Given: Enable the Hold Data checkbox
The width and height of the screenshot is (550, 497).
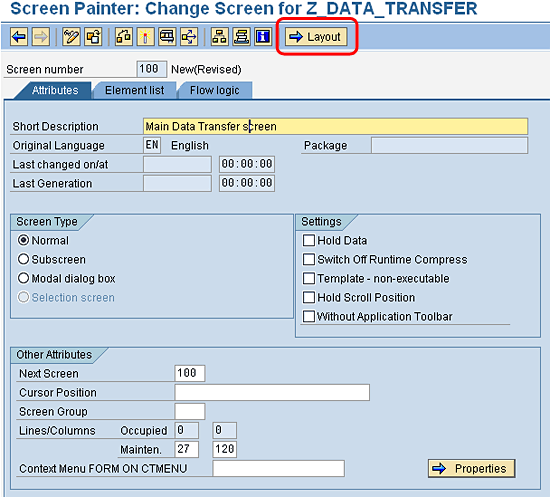Looking at the screenshot, I should [x=309, y=241].
